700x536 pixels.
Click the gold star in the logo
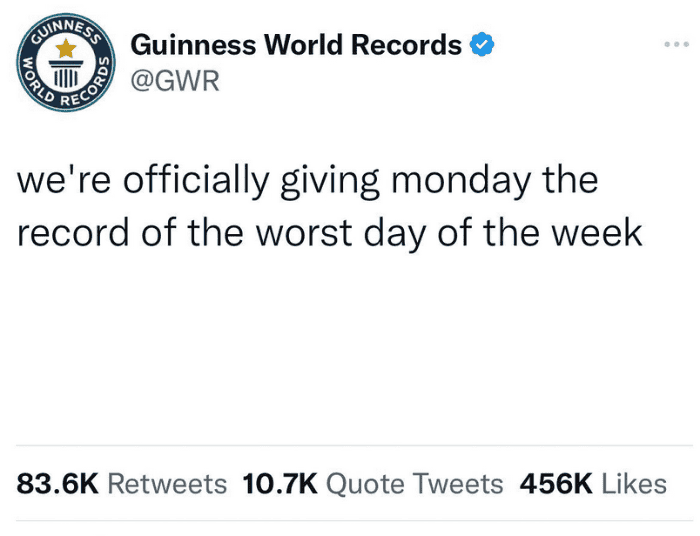click(66, 48)
